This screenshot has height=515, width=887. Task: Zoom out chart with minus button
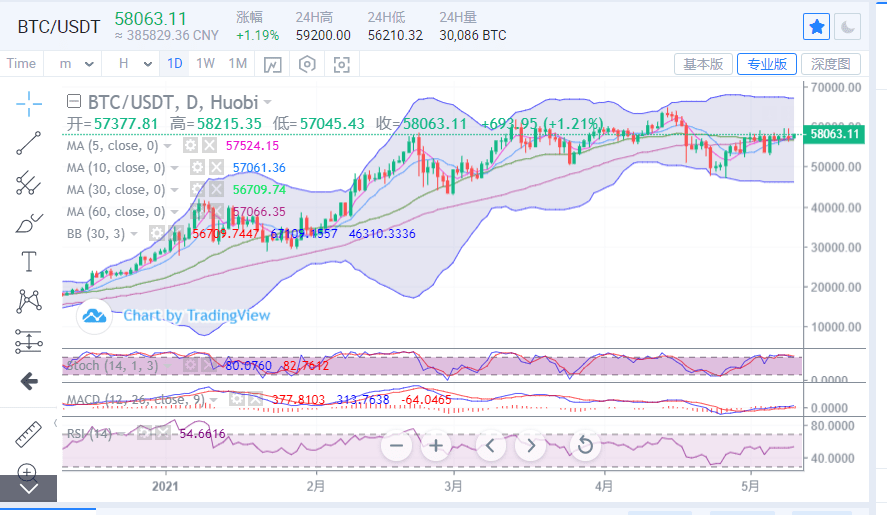coord(397,446)
